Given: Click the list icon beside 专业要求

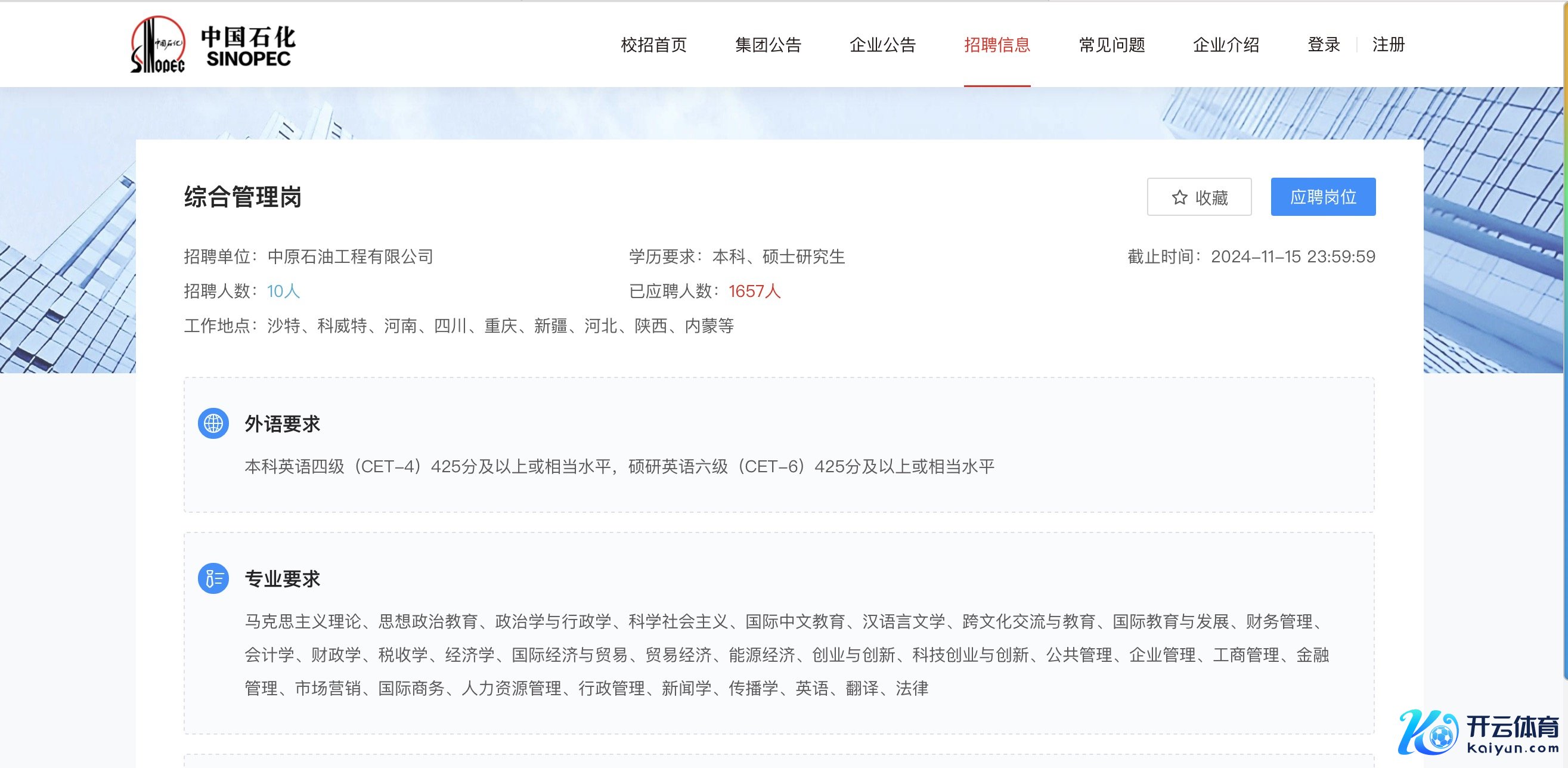Looking at the screenshot, I should tap(213, 578).
